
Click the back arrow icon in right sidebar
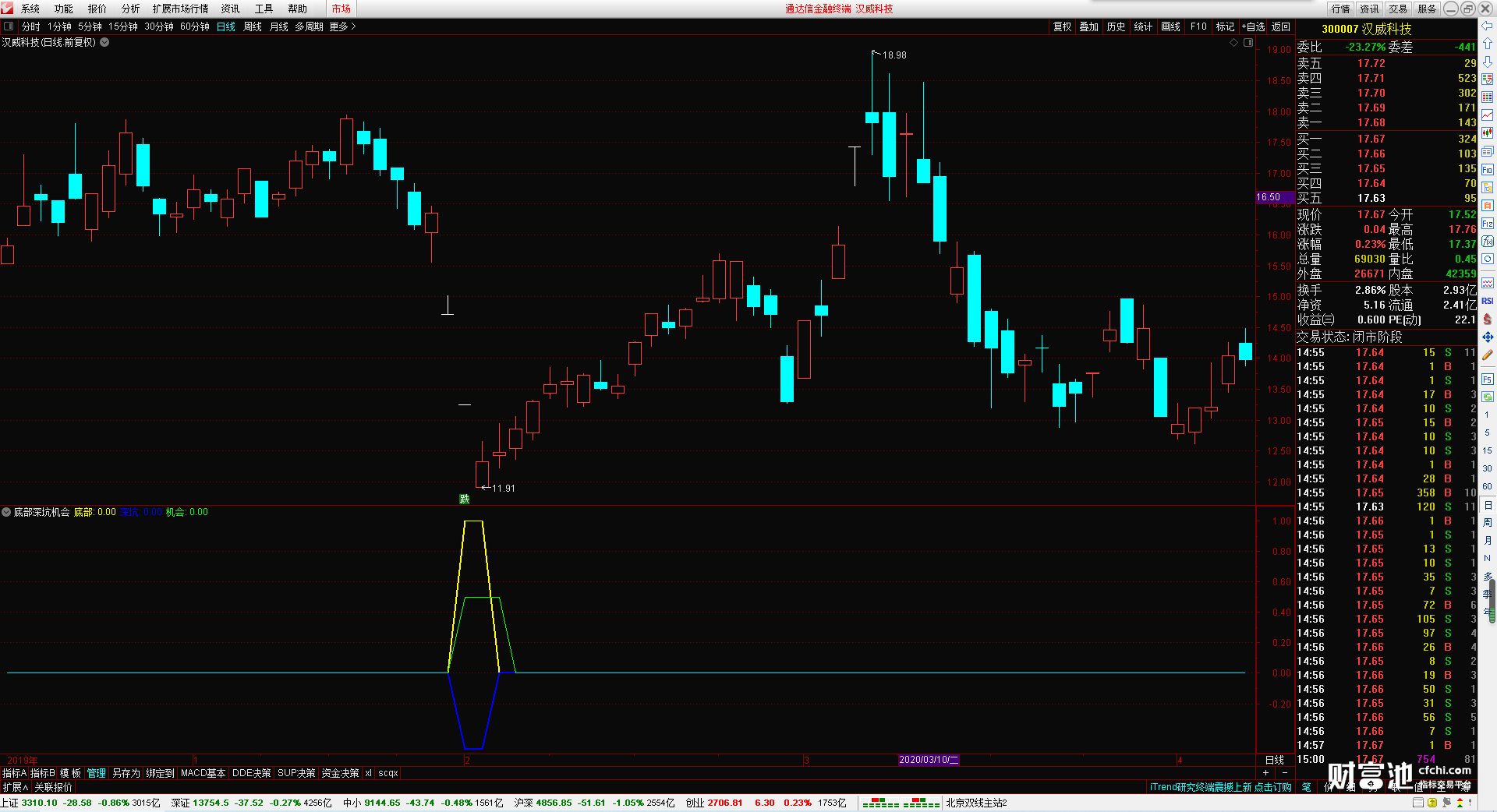[x=1487, y=26]
